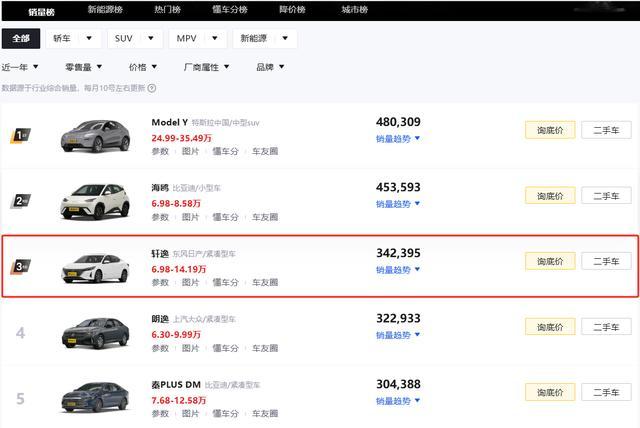This screenshot has width=640, height=428.
Task: Open the 海鸥 car image
Action: point(95,202)
